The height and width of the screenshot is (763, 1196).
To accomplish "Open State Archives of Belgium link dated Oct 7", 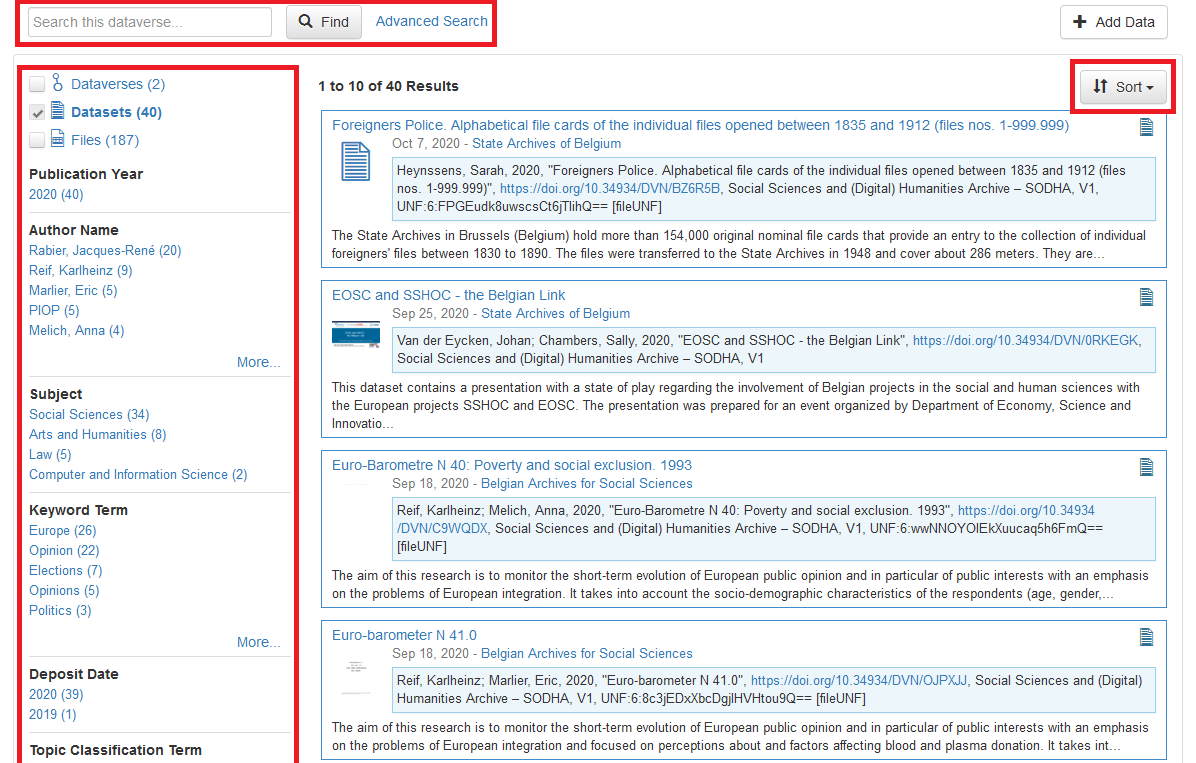I will [546, 143].
